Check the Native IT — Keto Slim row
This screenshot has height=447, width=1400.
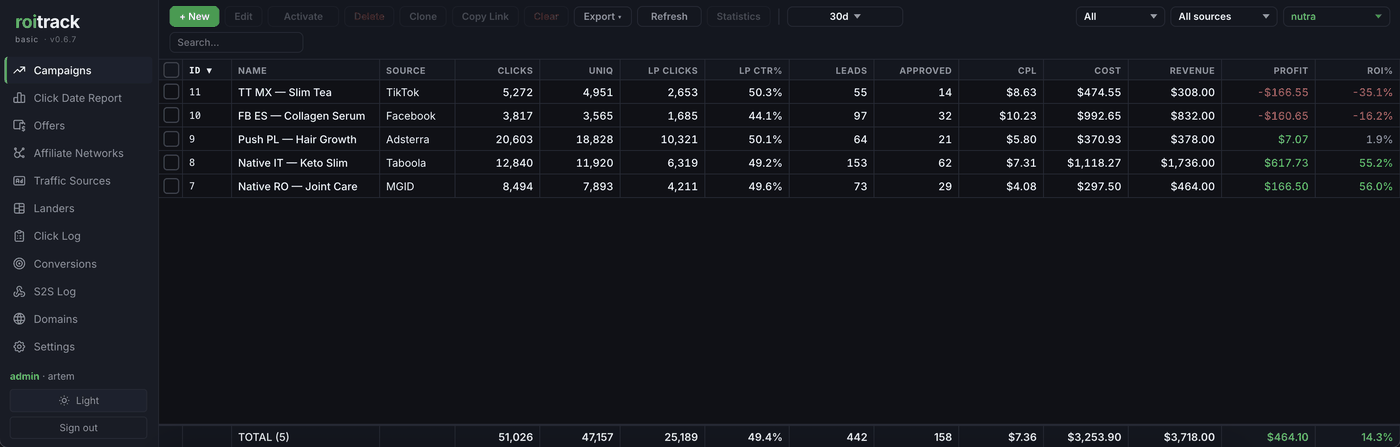171,162
